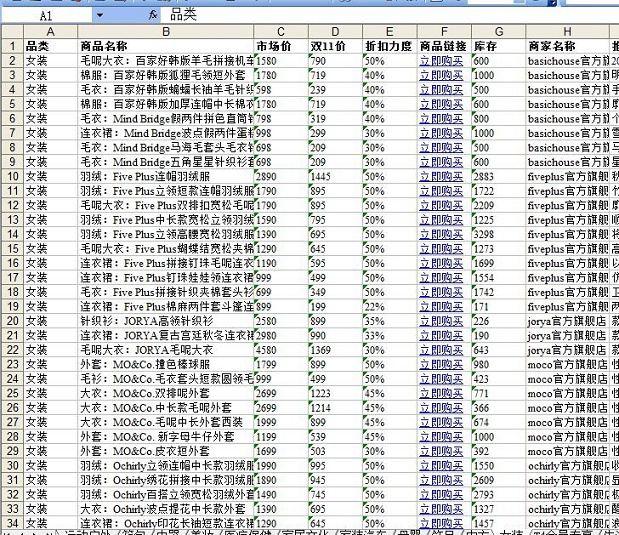Viewport: 619px width, 535px height.
Task: Select row 10 header
Action: click(12, 176)
